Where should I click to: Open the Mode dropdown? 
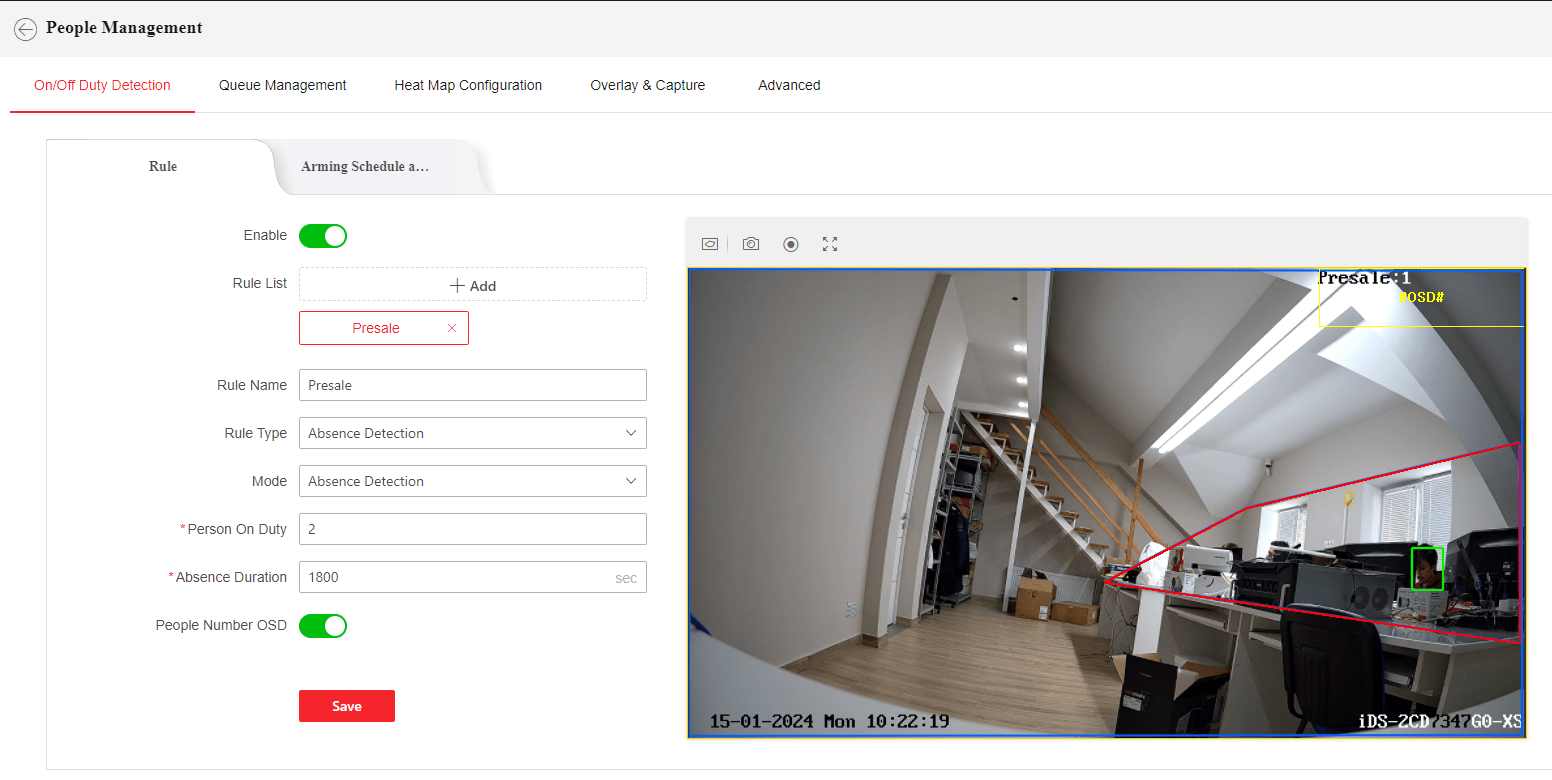pyautogui.click(x=473, y=481)
